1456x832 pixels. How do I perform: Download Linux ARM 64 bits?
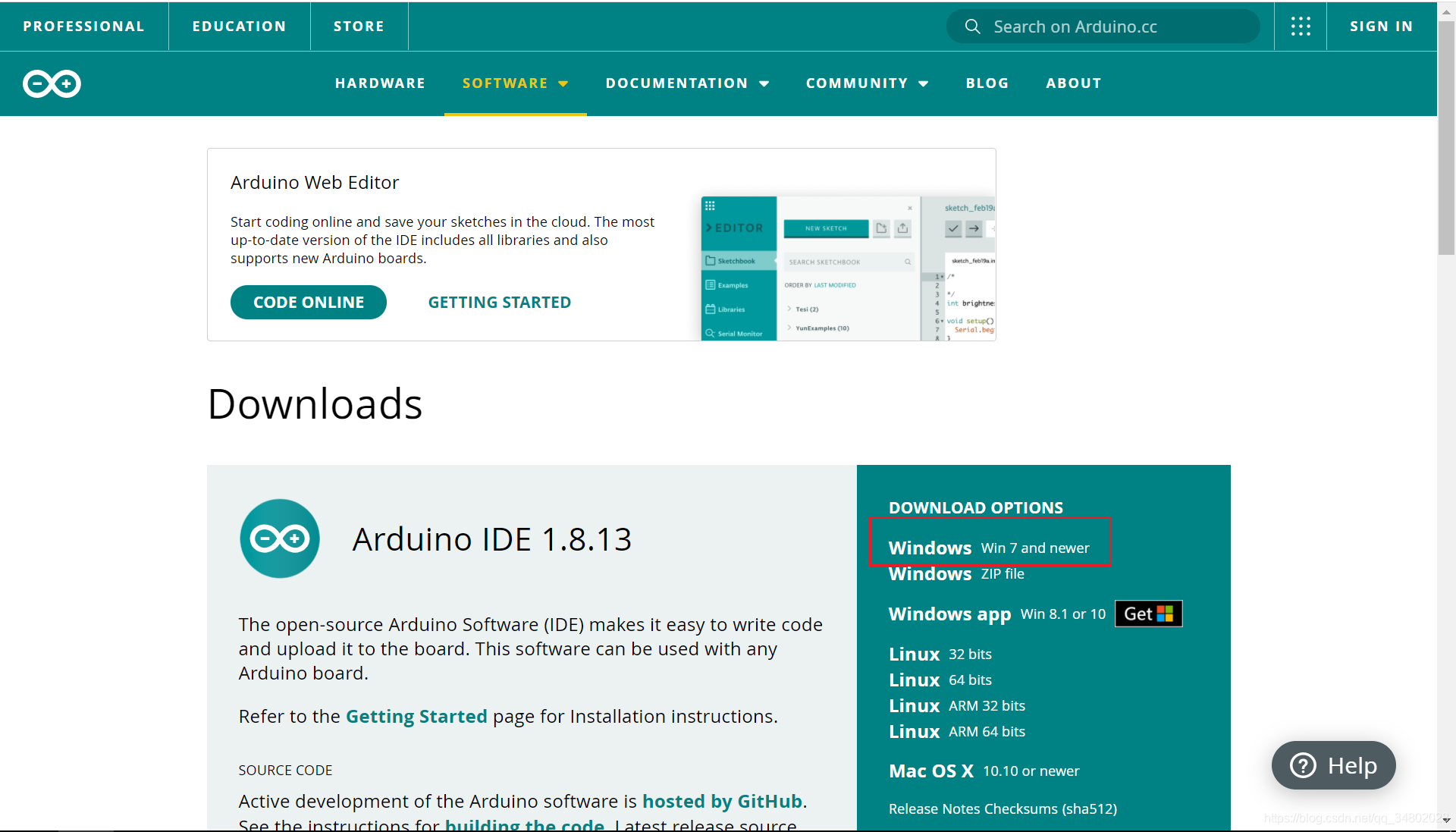957,731
